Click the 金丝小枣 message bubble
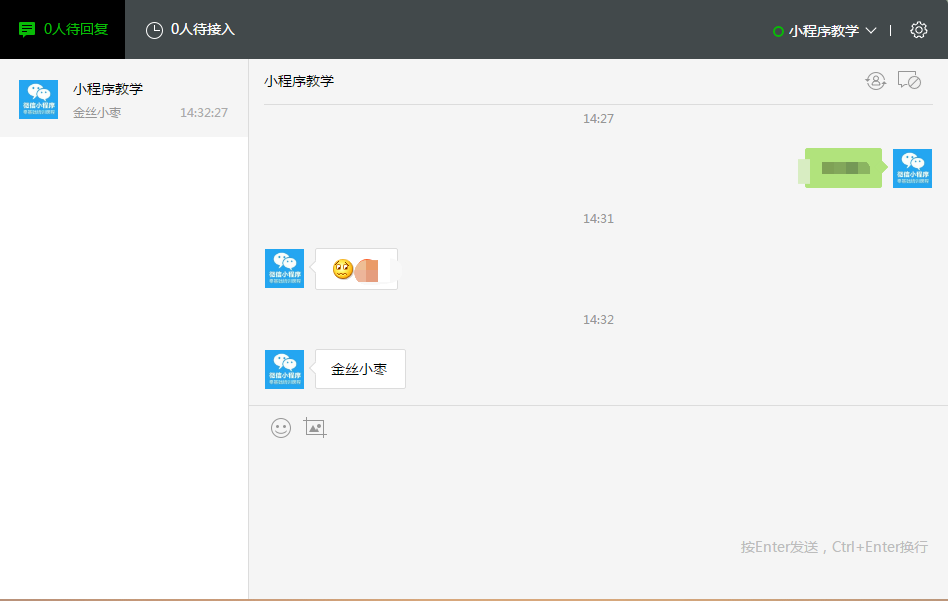 [x=360, y=369]
